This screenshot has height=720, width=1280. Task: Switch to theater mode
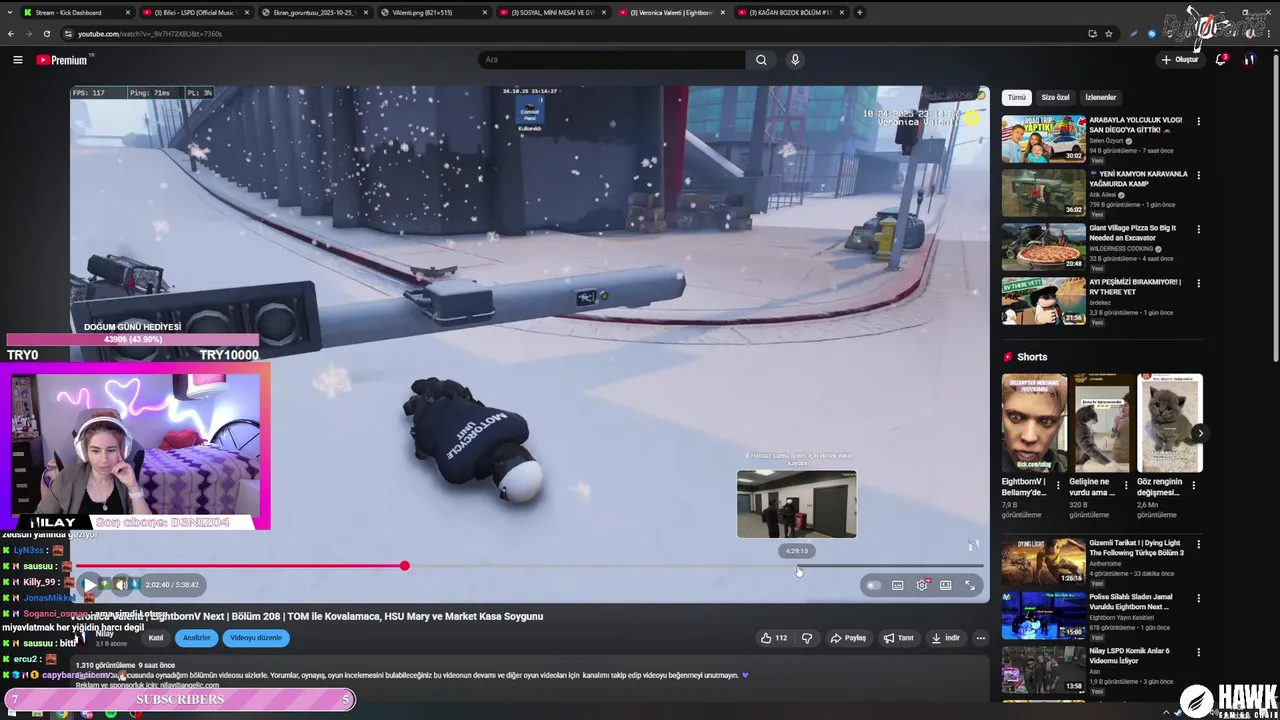(x=945, y=585)
